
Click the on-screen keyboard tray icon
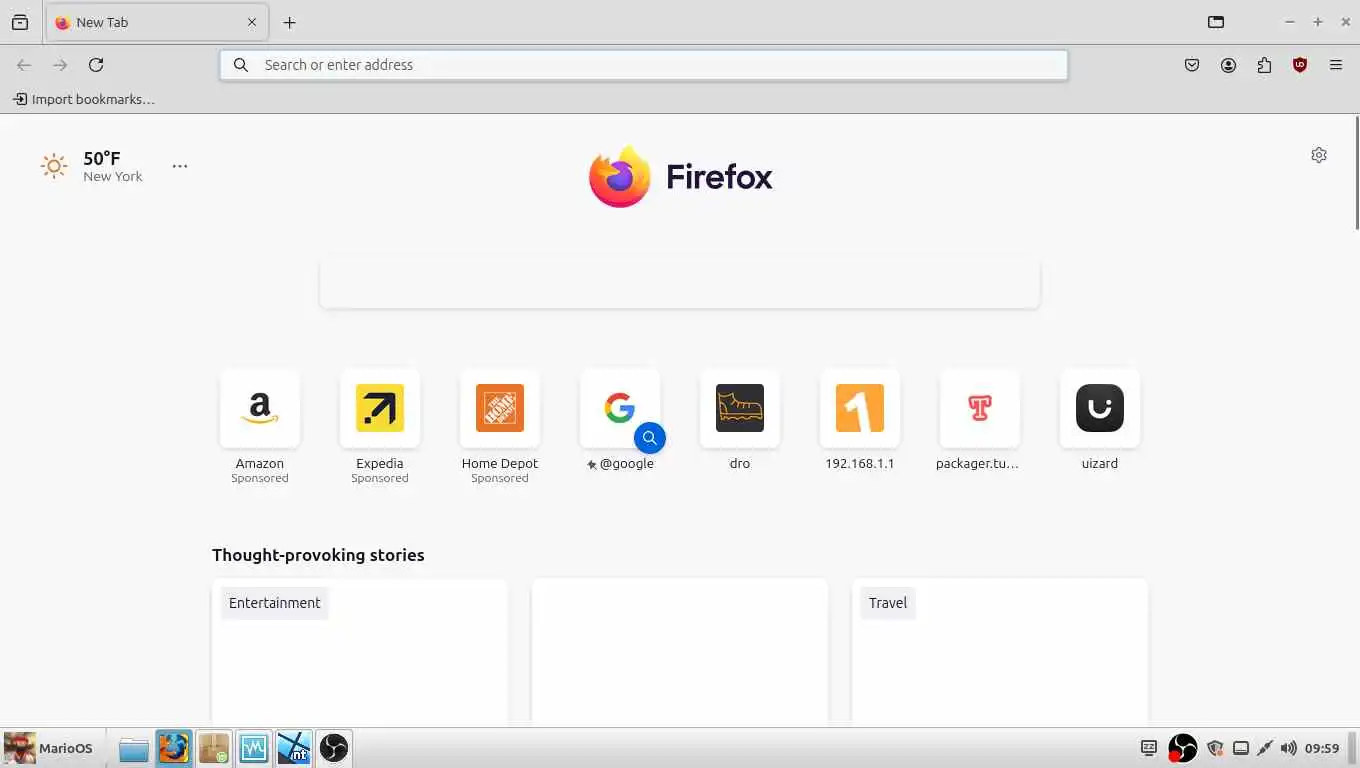pyautogui.click(x=1241, y=748)
